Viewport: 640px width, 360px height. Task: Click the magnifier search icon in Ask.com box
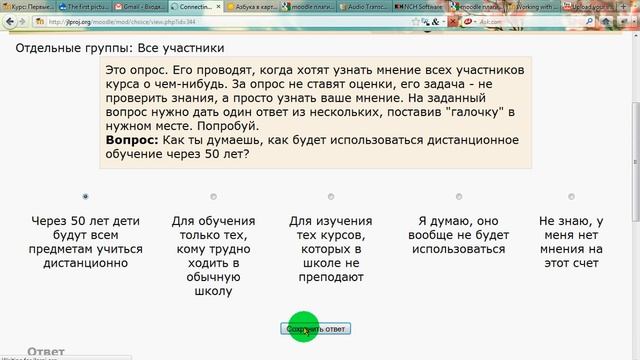pos(589,21)
